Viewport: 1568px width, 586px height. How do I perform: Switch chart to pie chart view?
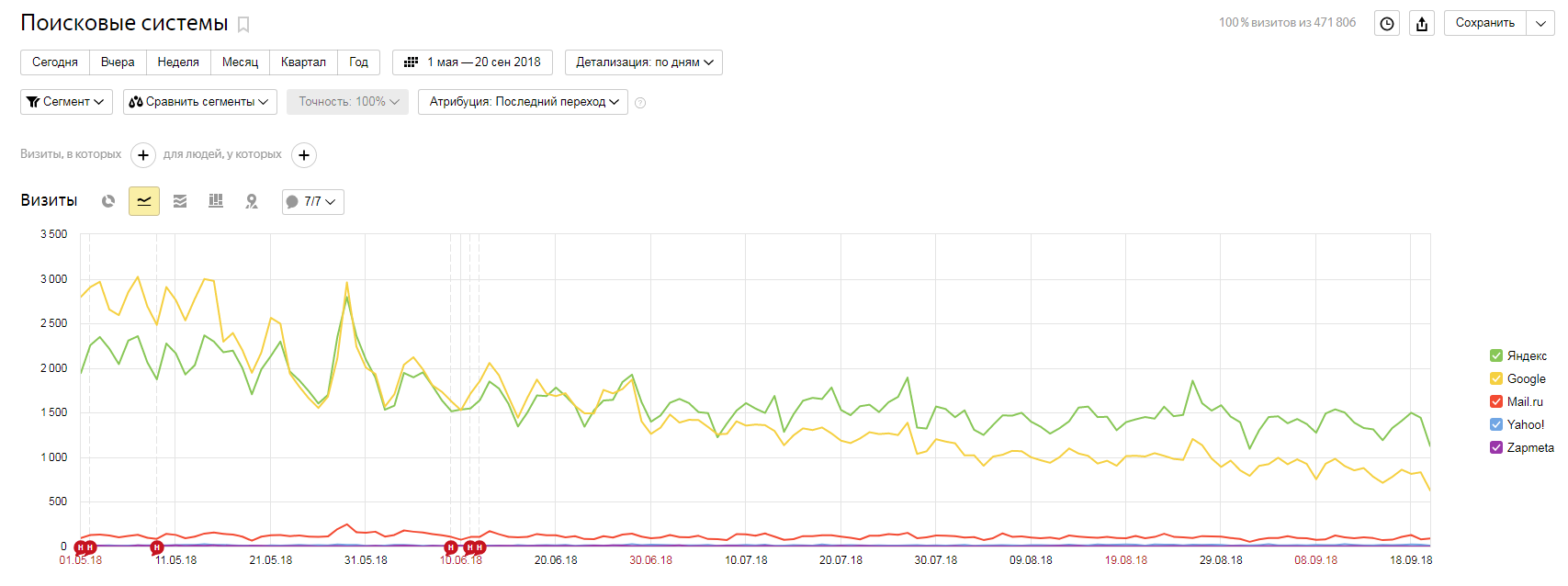tap(108, 201)
